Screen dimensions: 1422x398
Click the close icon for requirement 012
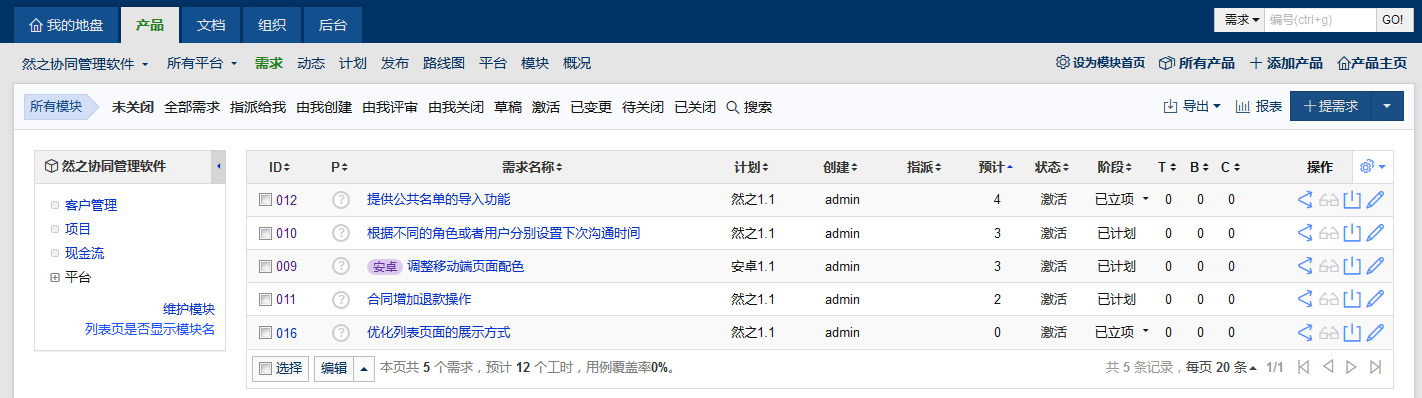pos(1352,200)
